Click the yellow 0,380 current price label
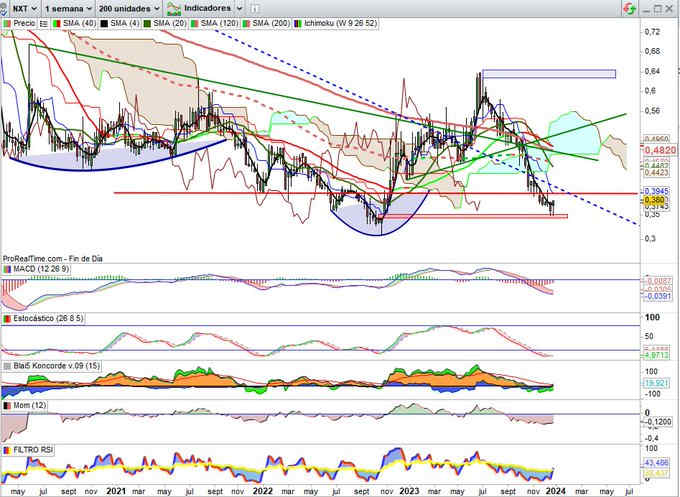680x497 pixels. (x=654, y=200)
